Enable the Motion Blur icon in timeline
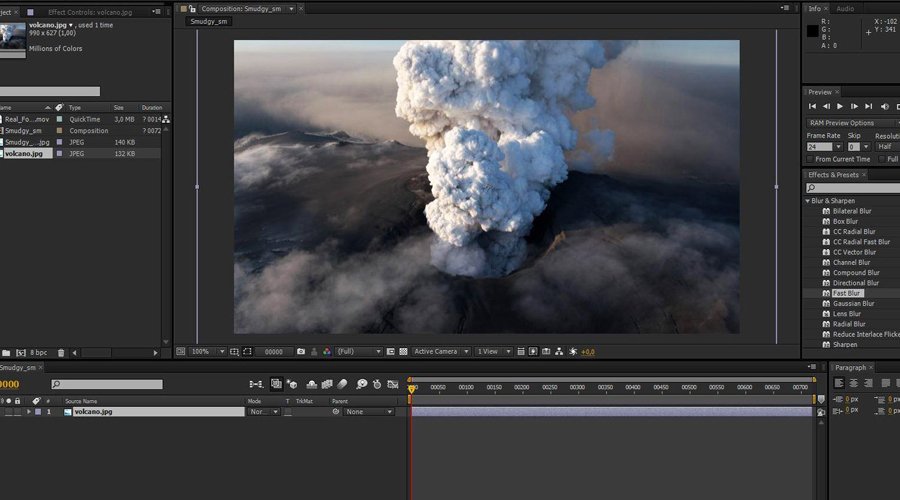 click(342, 384)
